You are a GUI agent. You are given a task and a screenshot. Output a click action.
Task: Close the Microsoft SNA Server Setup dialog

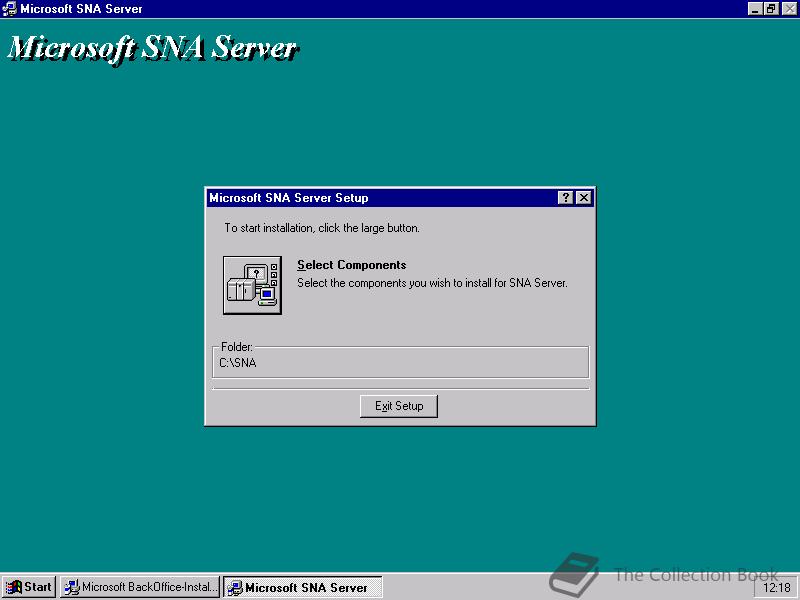(584, 198)
